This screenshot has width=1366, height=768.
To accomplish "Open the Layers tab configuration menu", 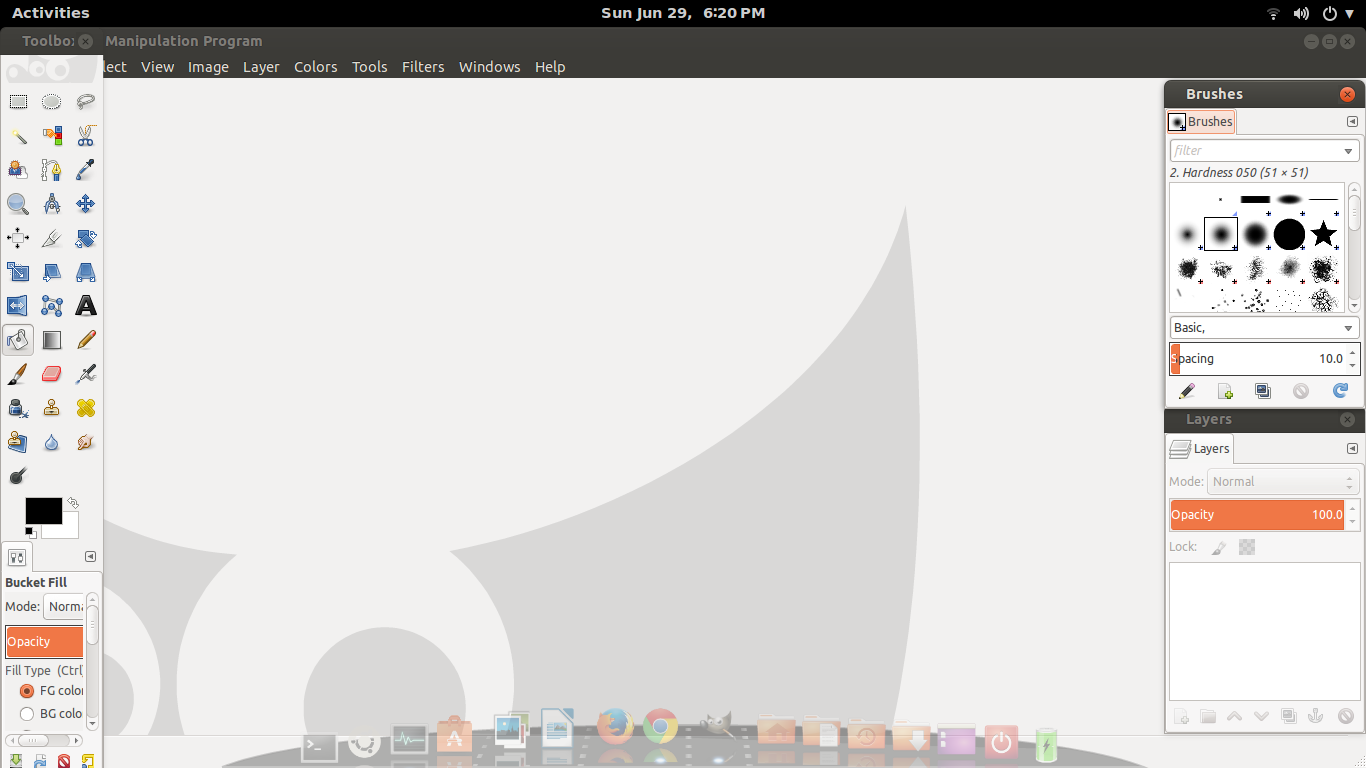I will (1352, 449).
